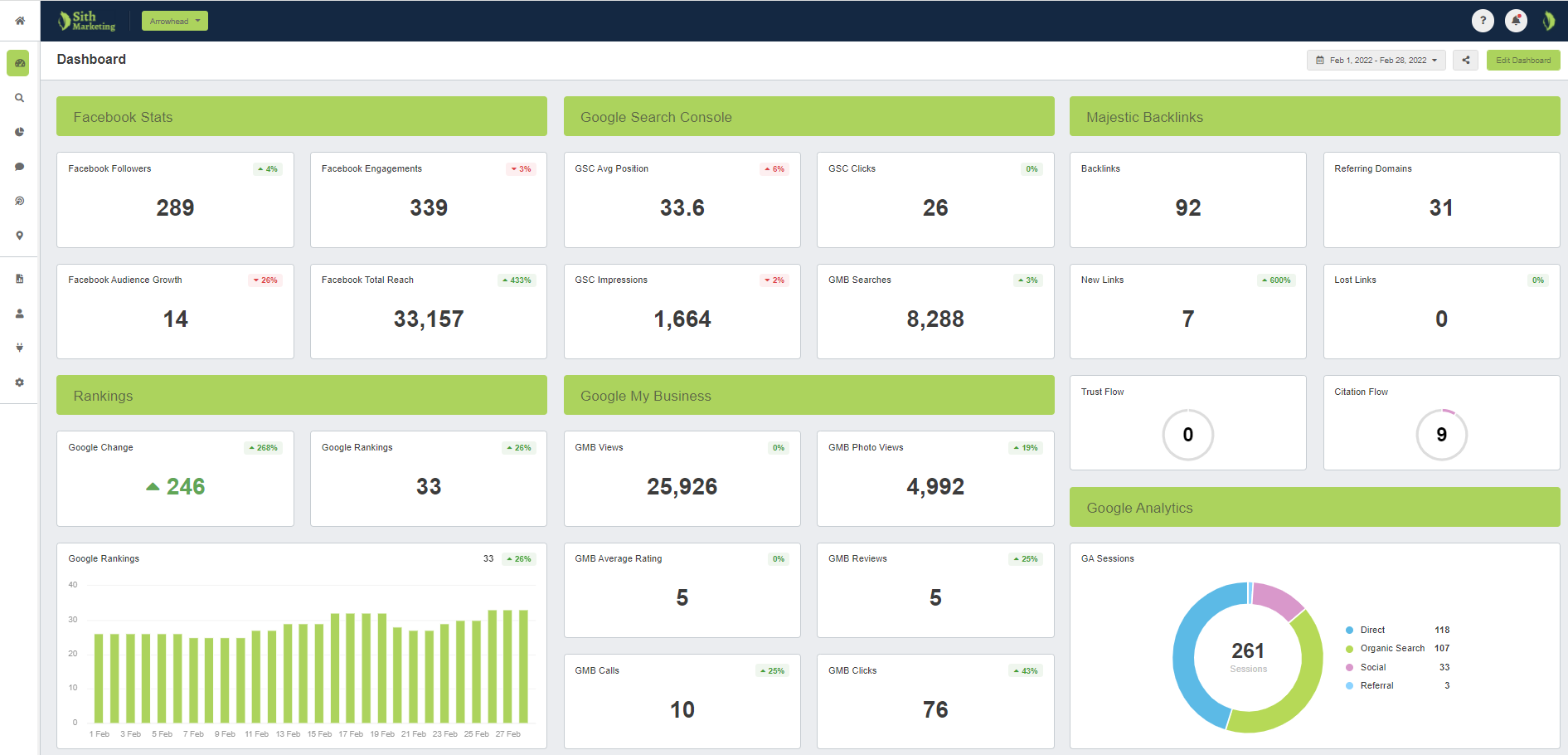
Task: Click the Citation Flow gauge circle
Action: coord(1441,435)
